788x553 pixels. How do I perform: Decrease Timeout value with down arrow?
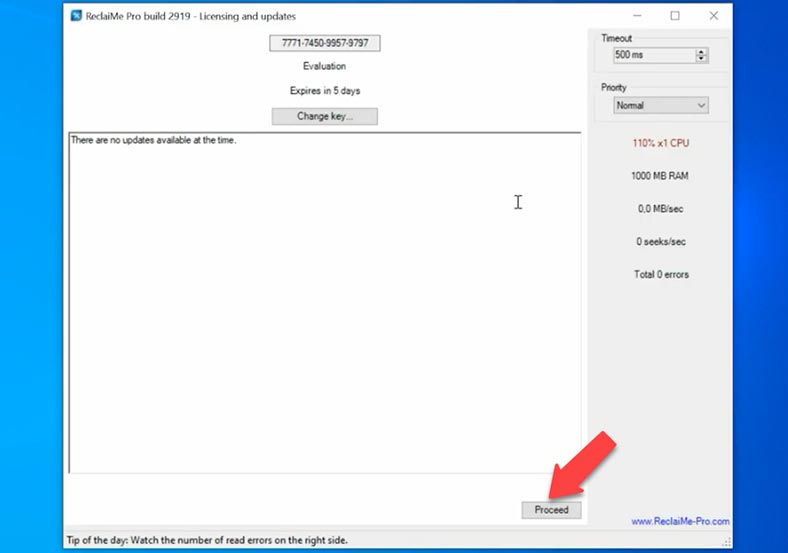702,59
